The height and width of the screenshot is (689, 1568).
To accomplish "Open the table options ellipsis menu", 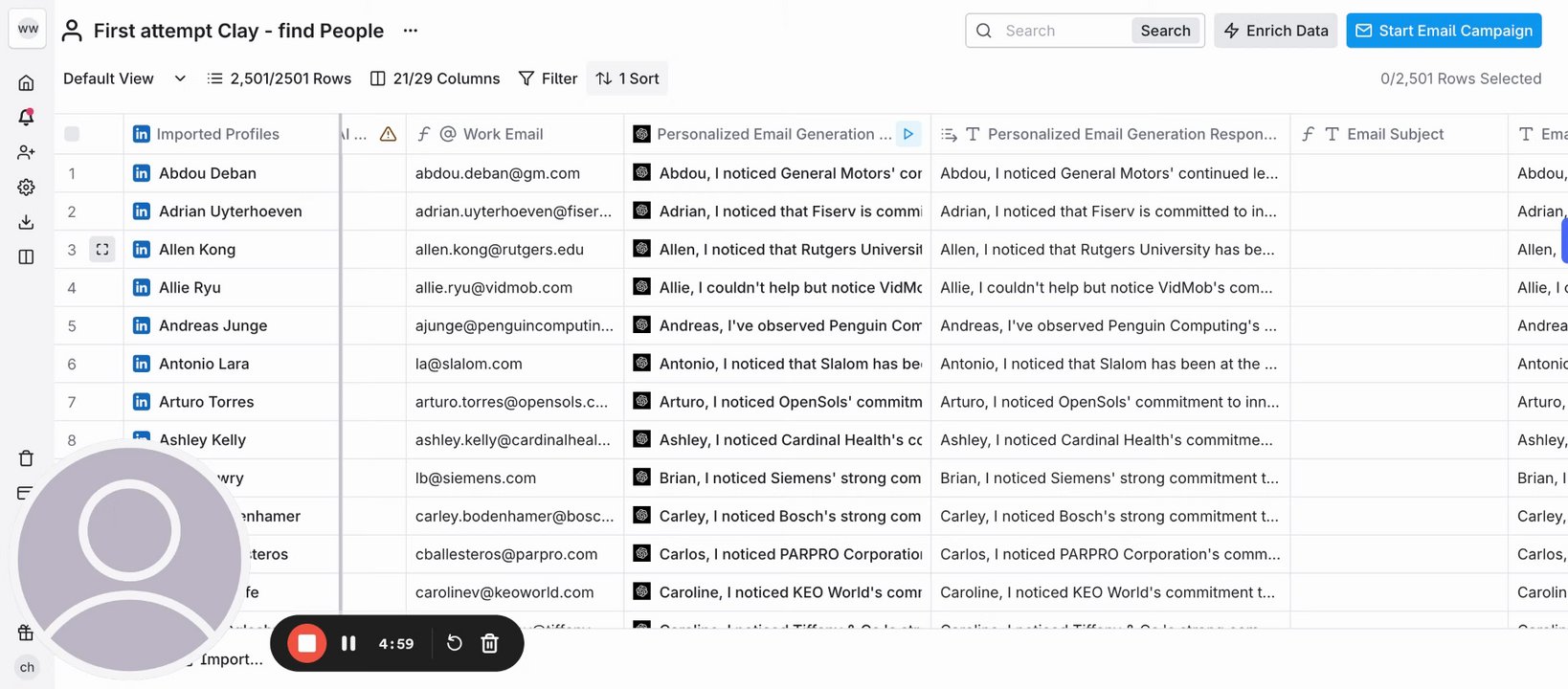I will (x=411, y=31).
